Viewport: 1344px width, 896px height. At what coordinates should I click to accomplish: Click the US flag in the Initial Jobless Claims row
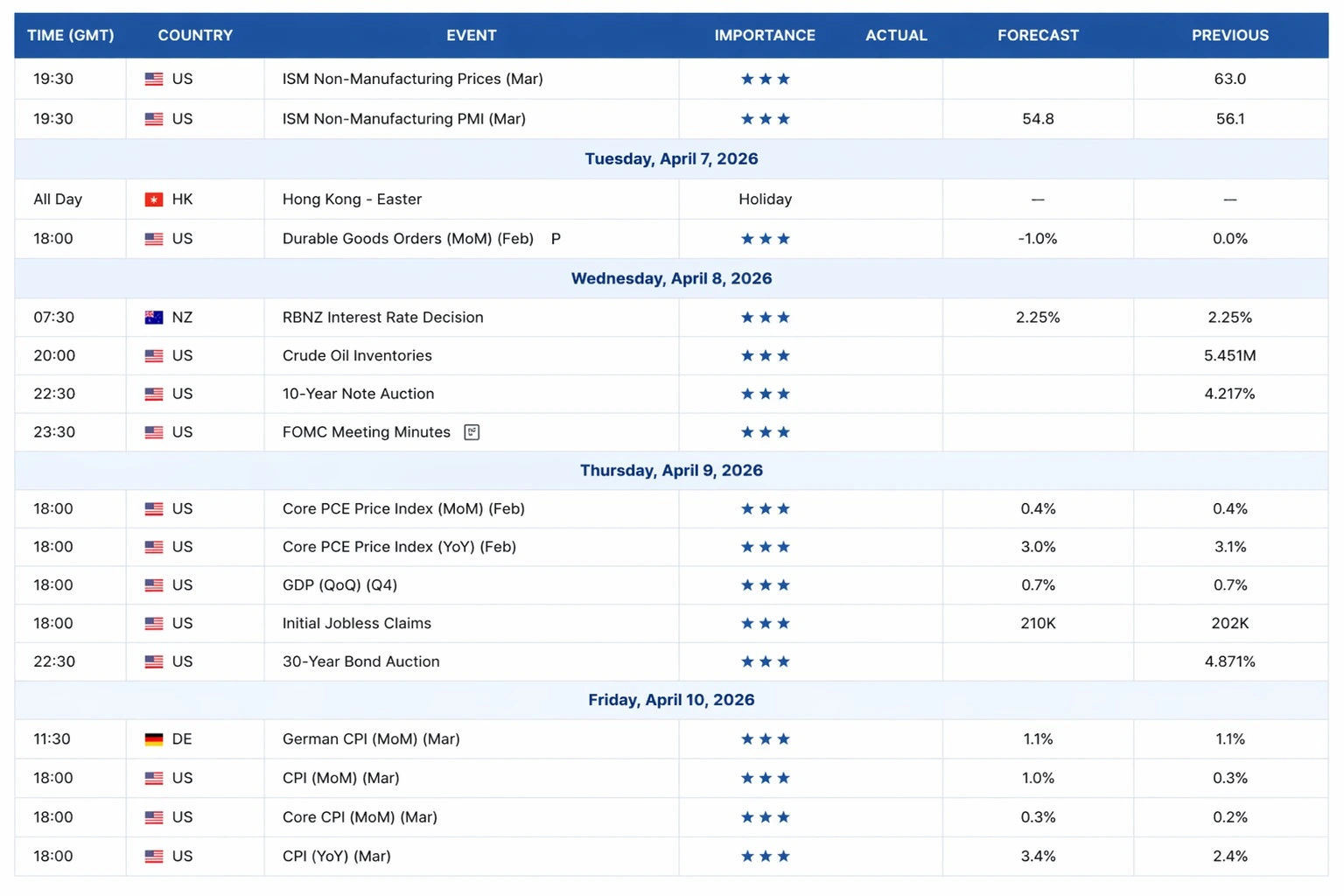pyautogui.click(x=154, y=624)
